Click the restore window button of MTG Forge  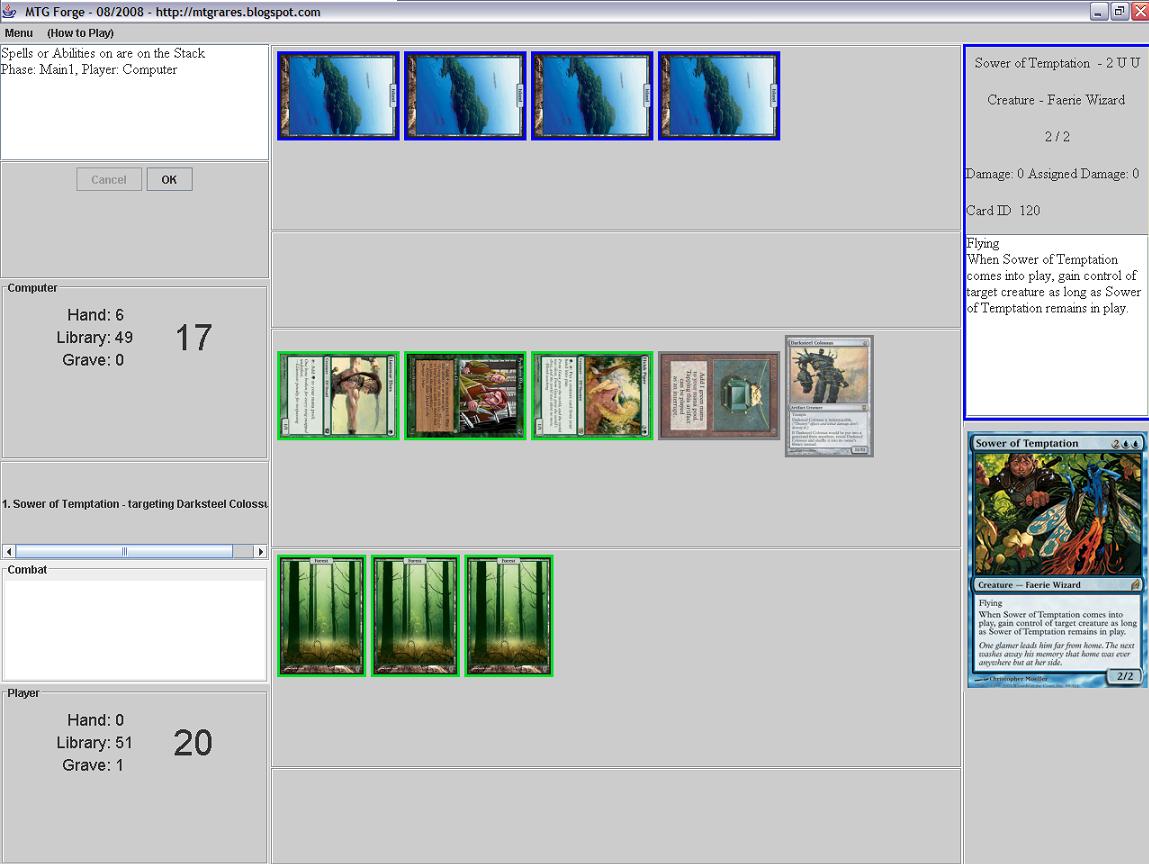(1119, 12)
